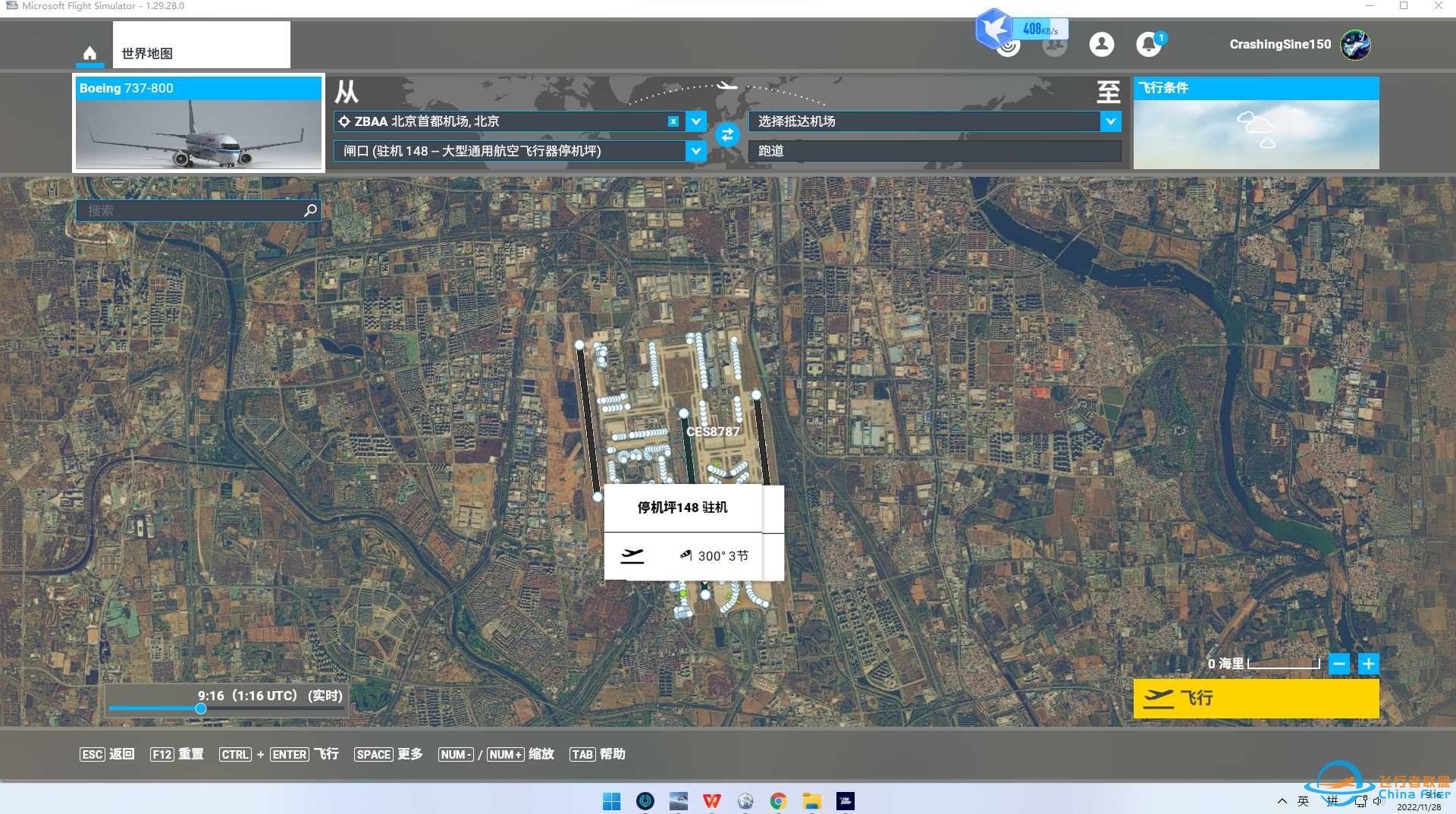Click the north runway endpoint marker on the left runway
The image size is (1456, 814).
(579, 345)
